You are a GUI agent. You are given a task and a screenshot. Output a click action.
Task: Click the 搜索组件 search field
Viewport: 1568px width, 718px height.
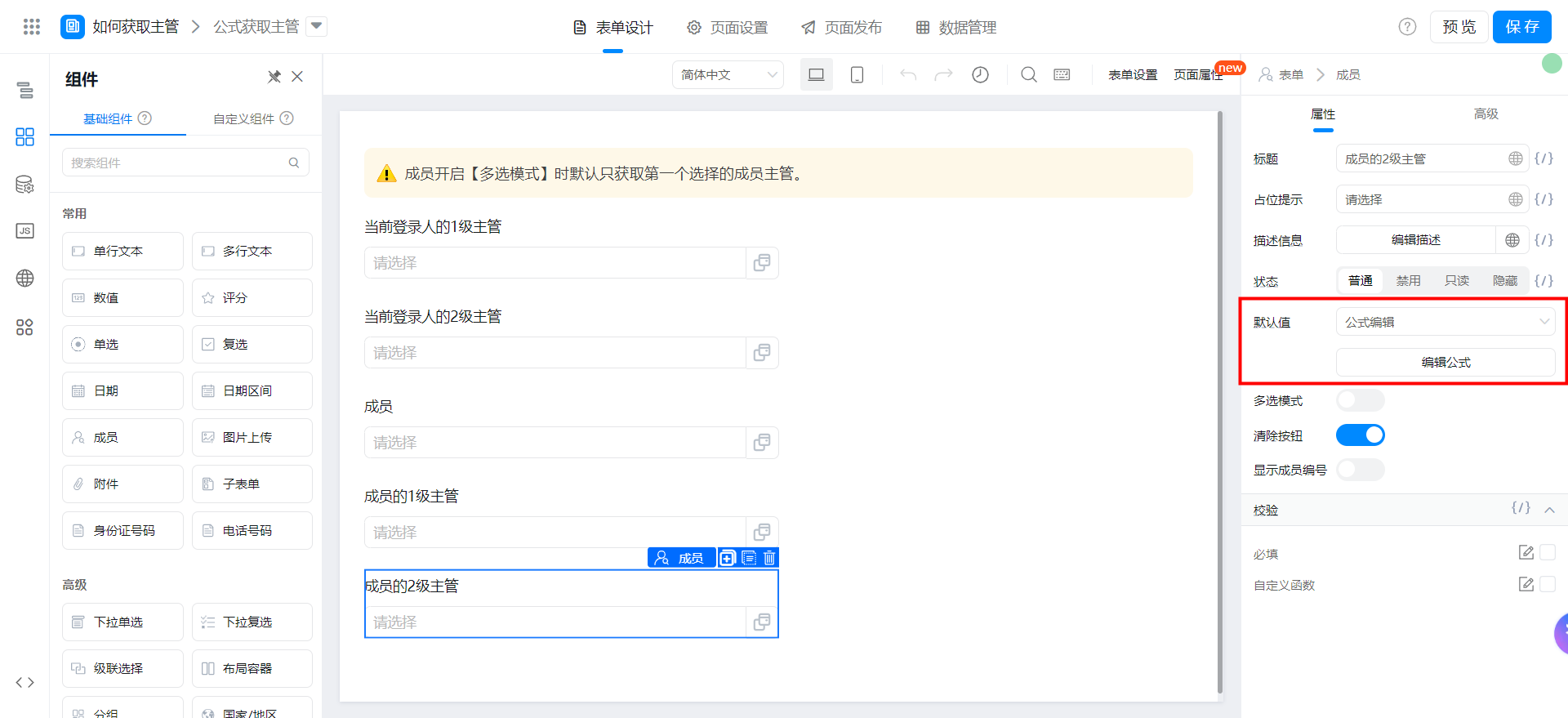coord(185,163)
